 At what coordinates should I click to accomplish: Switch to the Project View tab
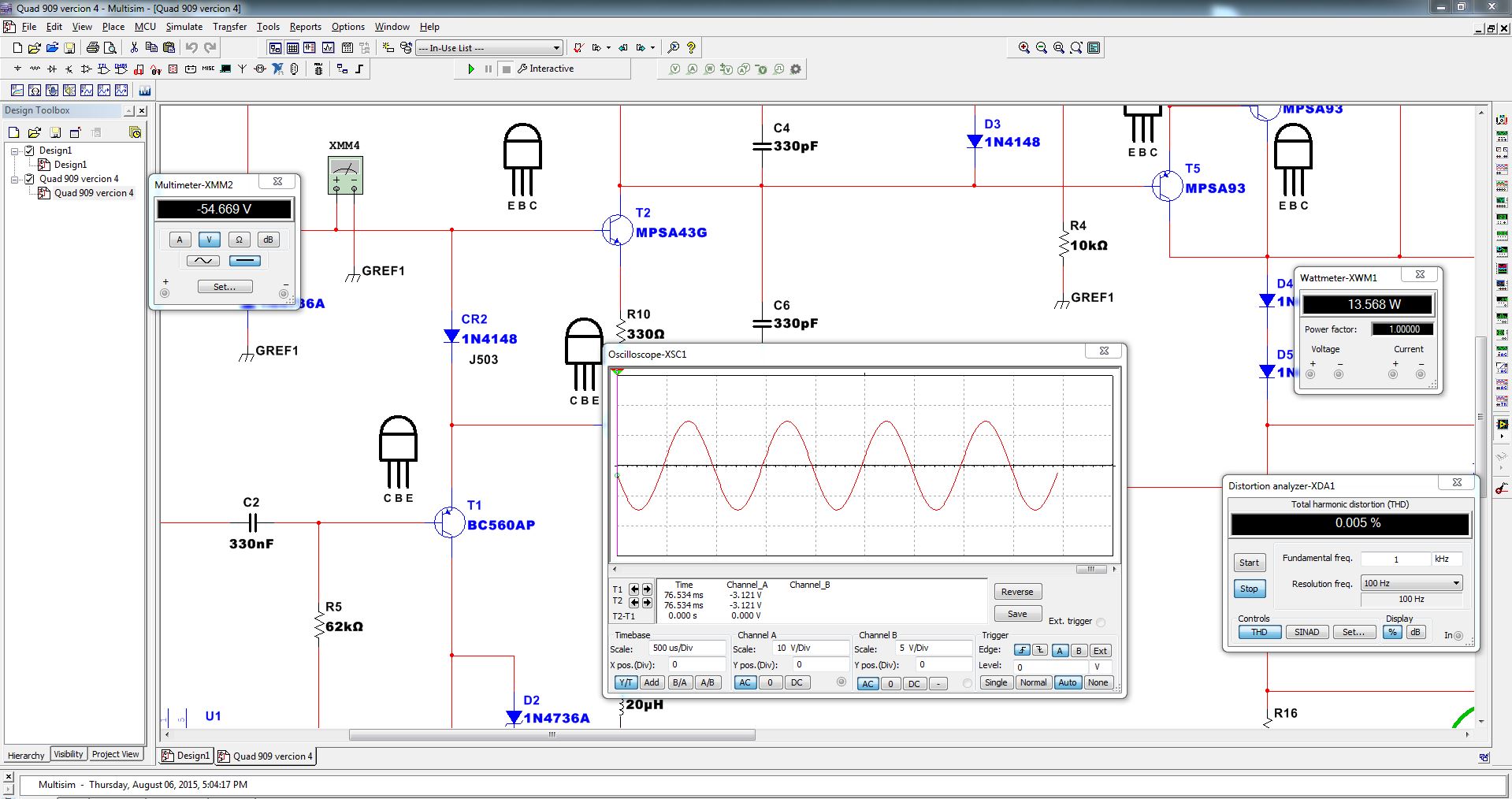[116, 754]
